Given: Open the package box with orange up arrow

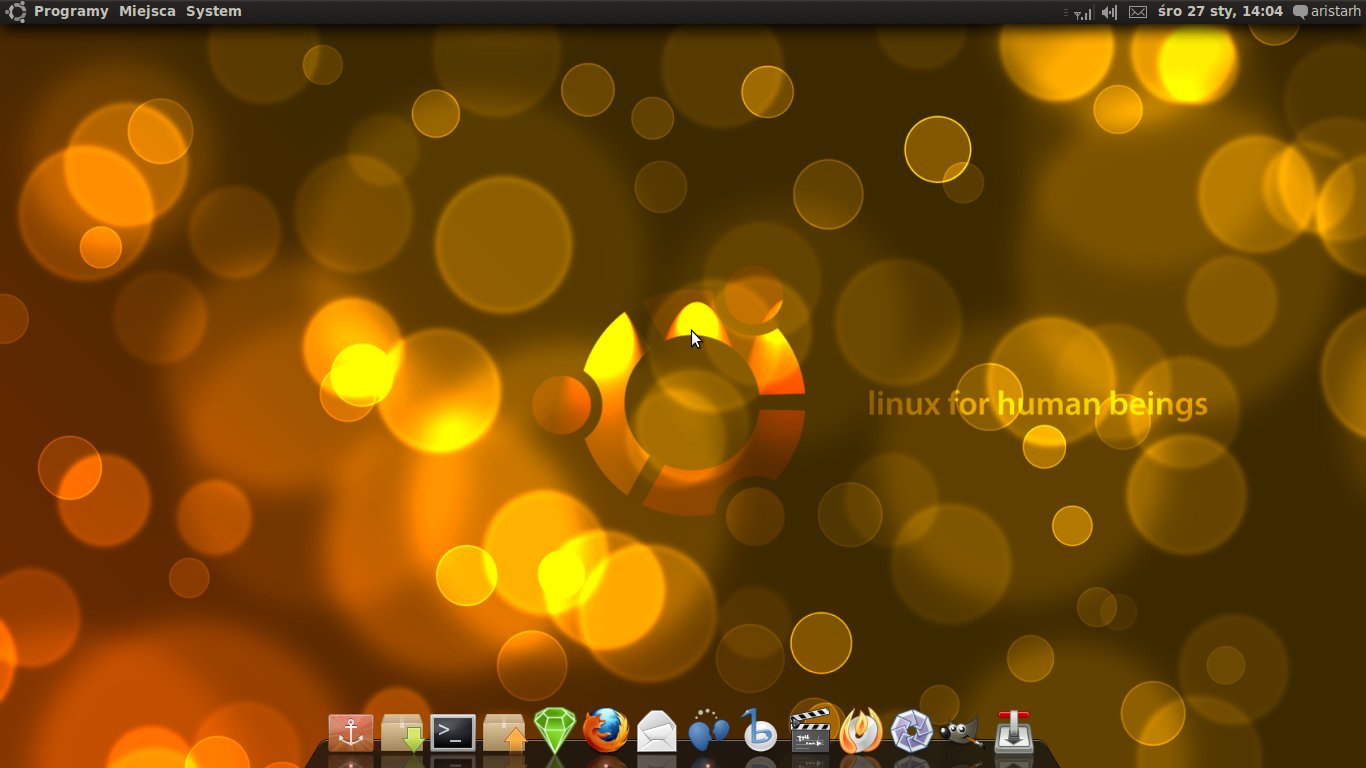Looking at the screenshot, I should click(505, 732).
